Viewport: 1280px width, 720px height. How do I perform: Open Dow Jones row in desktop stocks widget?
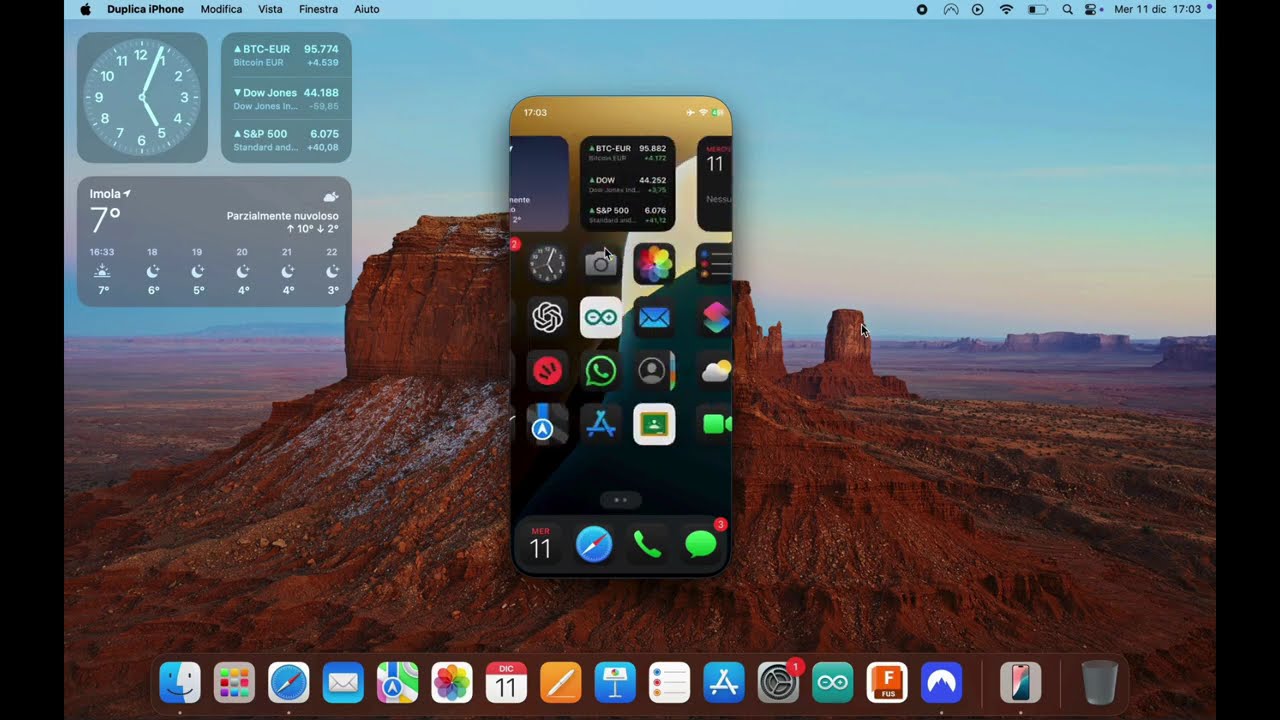[286, 98]
